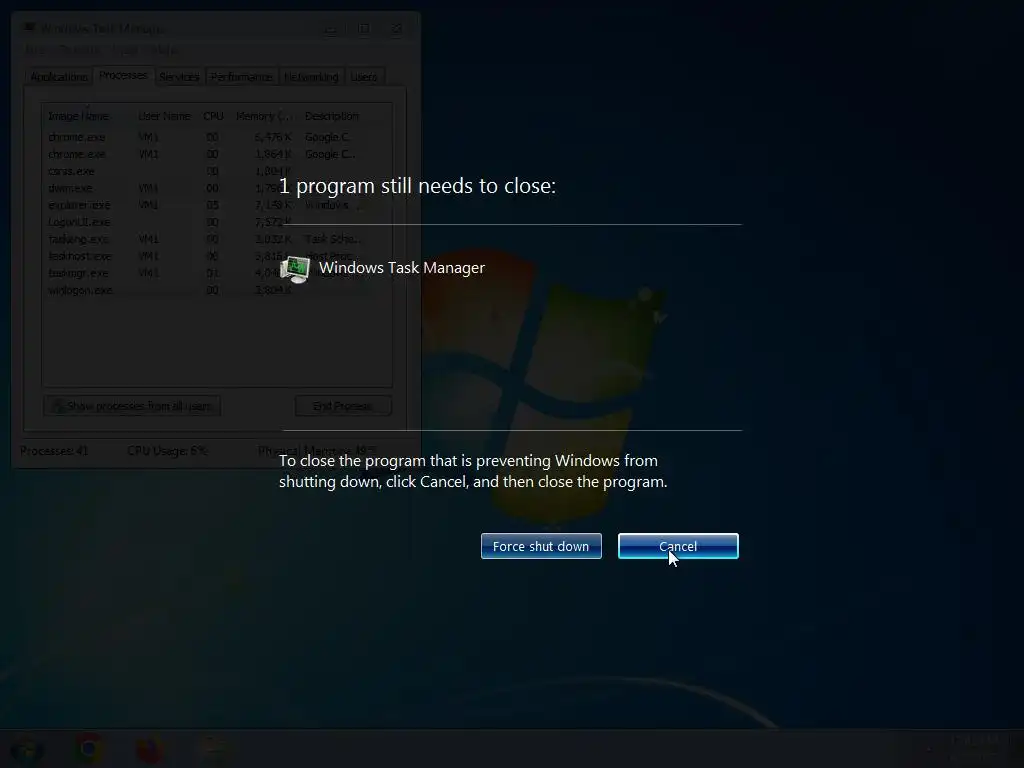
Task: Click Show processes from all users button
Action: pyautogui.click(x=132, y=406)
